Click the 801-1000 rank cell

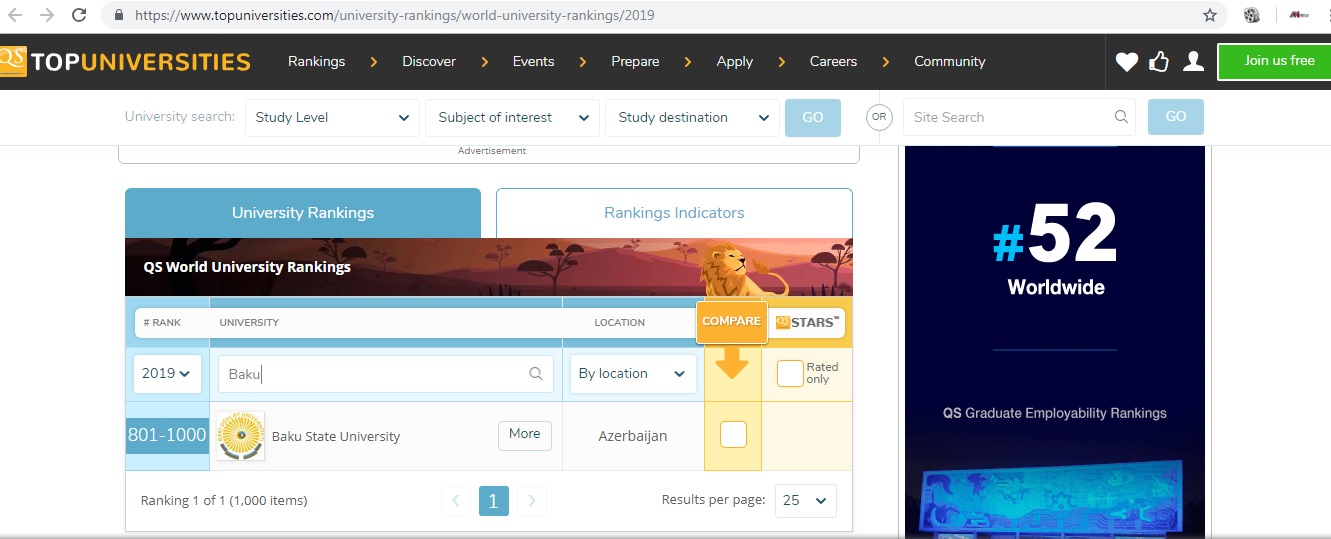click(x=167, y=436)
